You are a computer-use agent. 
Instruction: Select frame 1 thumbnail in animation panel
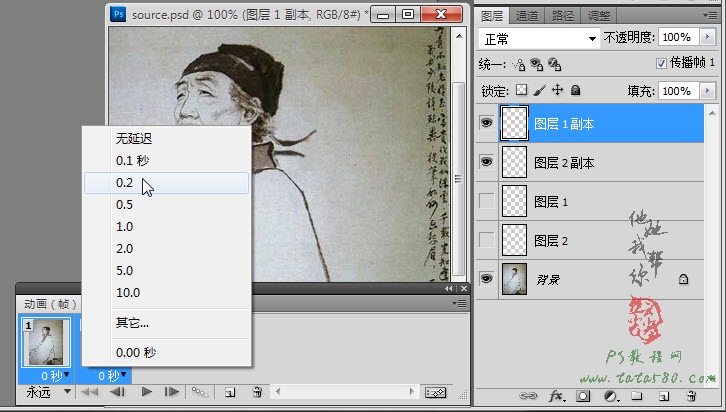pyautogui.click(x=46, y=343)
